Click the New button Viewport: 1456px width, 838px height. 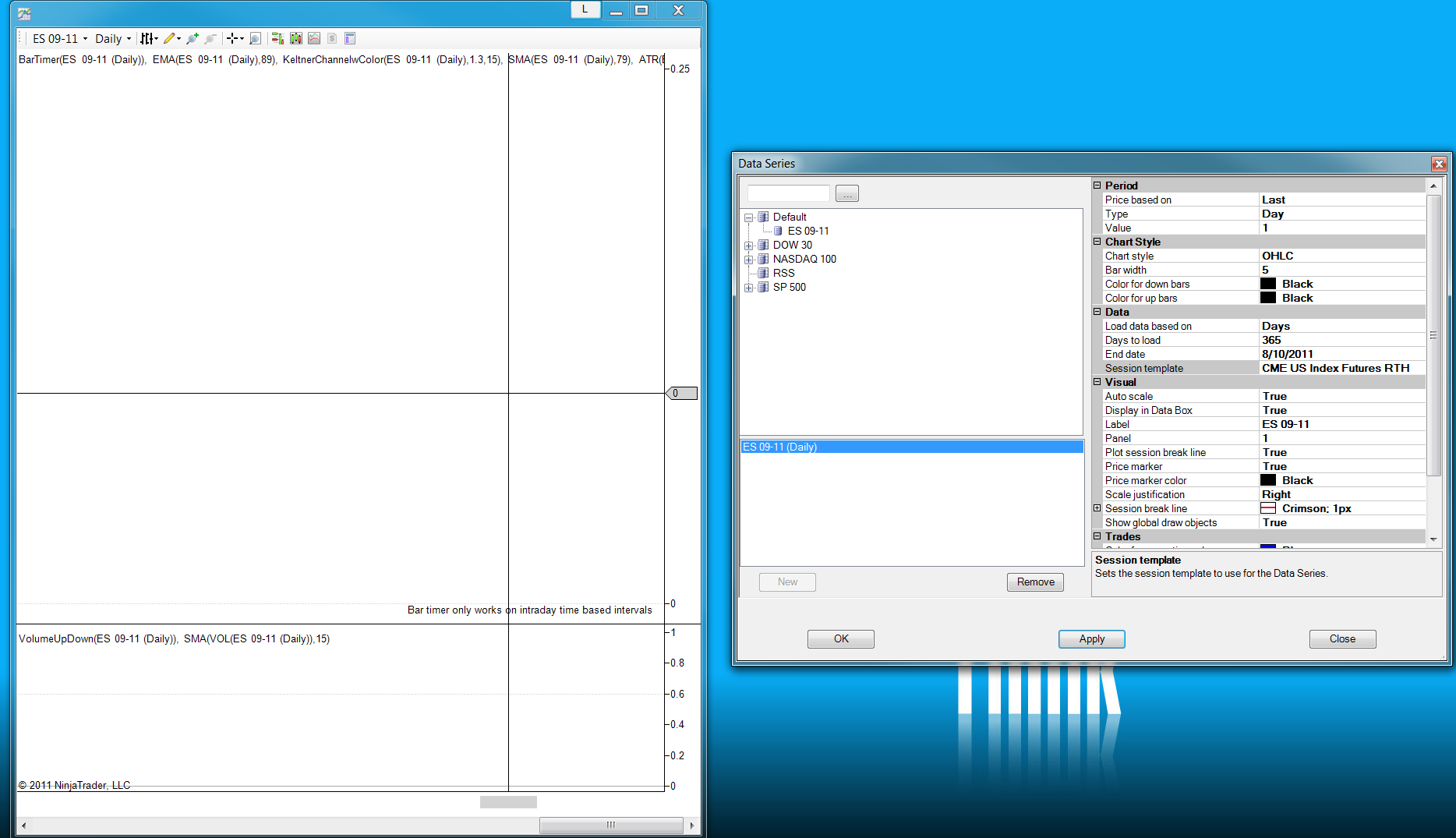(x=787, y=582)
